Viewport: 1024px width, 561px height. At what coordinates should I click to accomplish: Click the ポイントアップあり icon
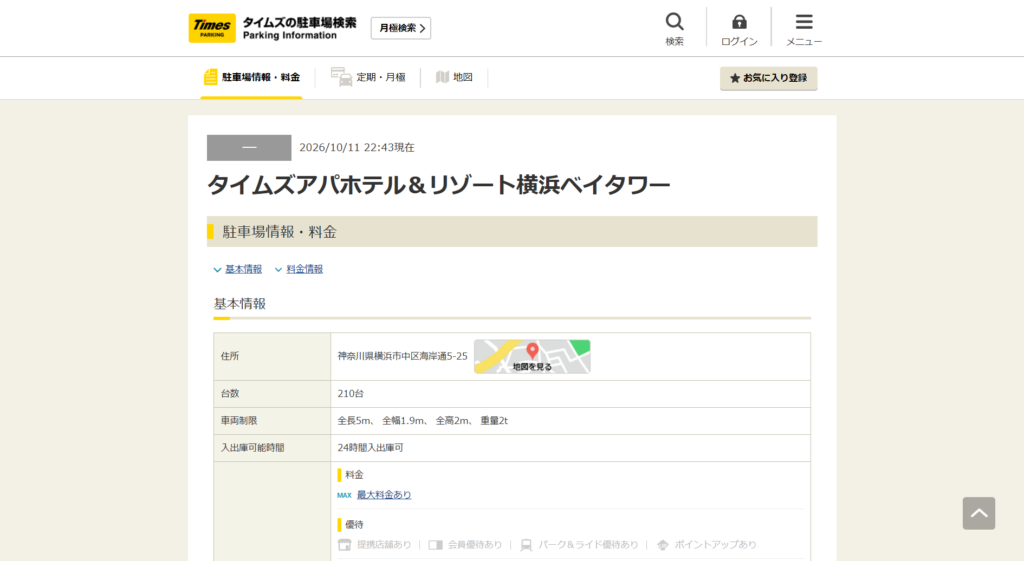pos(663,545)
